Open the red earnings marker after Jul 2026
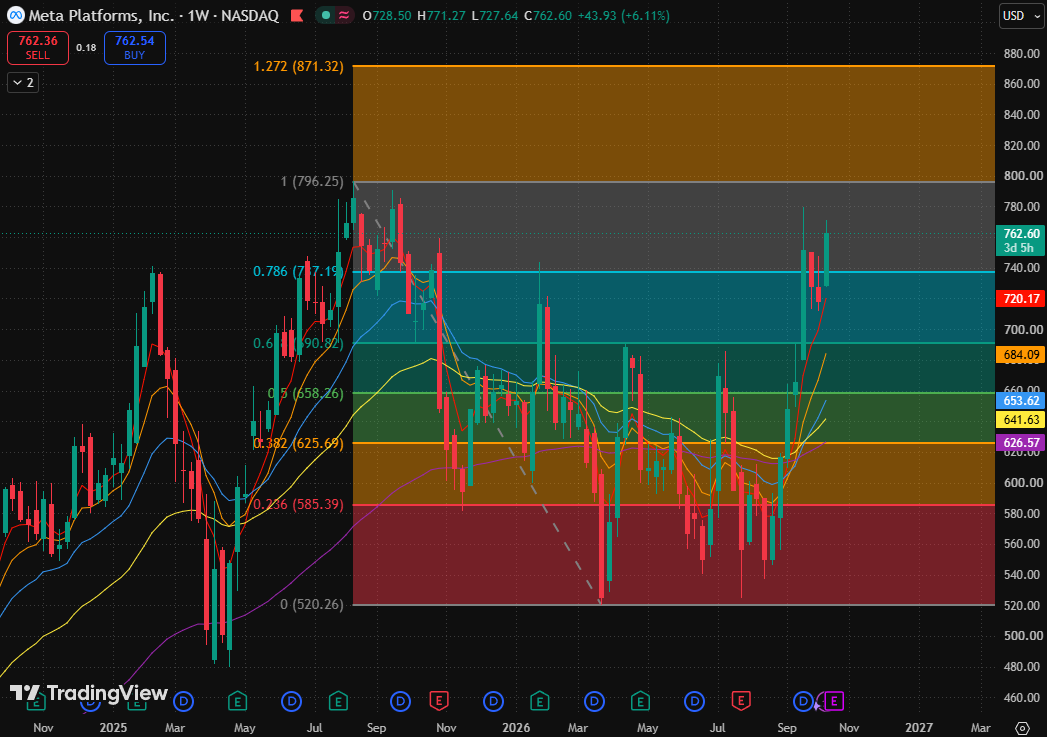Image resolution: width=1047 pixels, height=737 pixels. [x=740, y=701]
